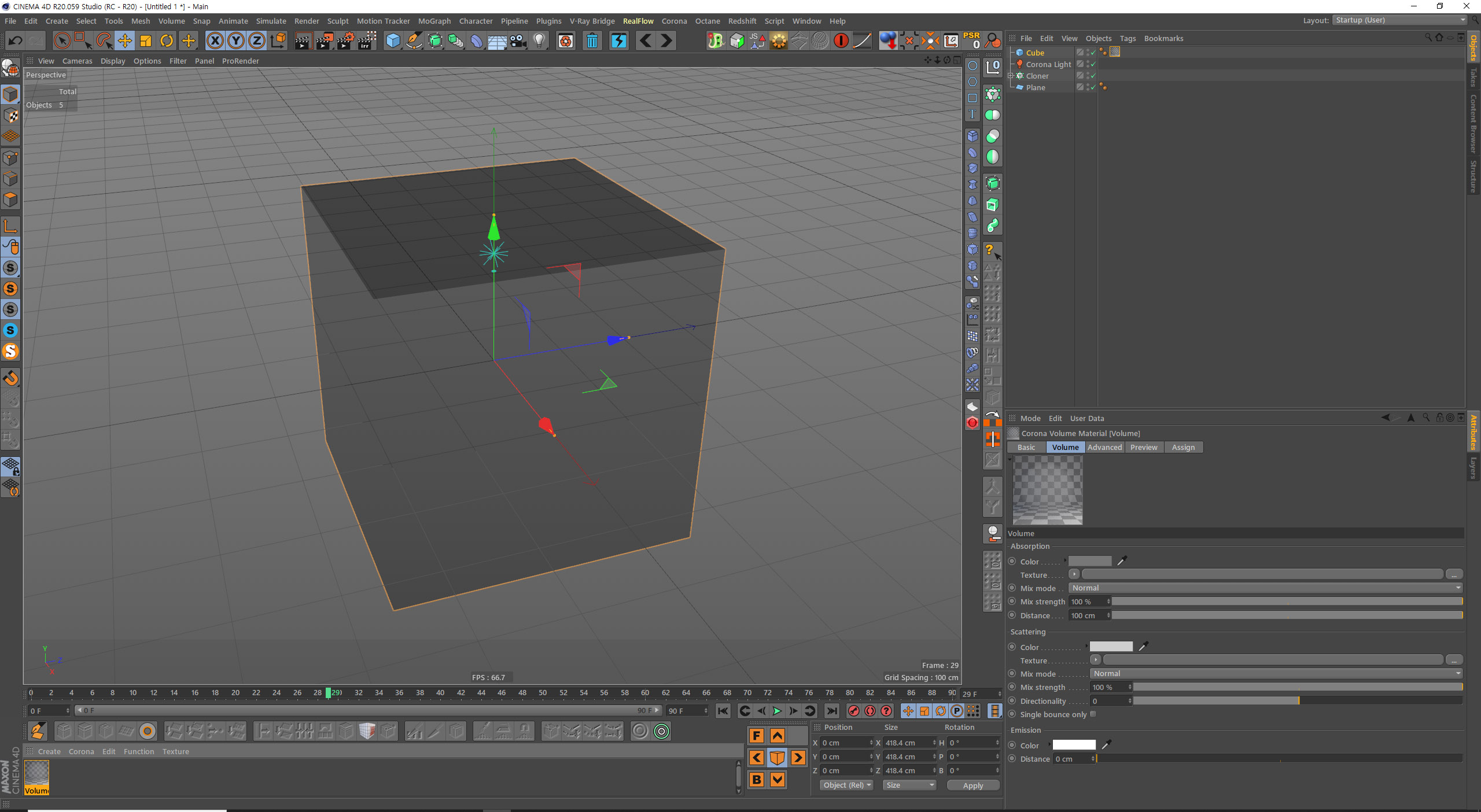The image size is (1481, 812).
Task: Click the orange B view button
Action: [756, 780]
